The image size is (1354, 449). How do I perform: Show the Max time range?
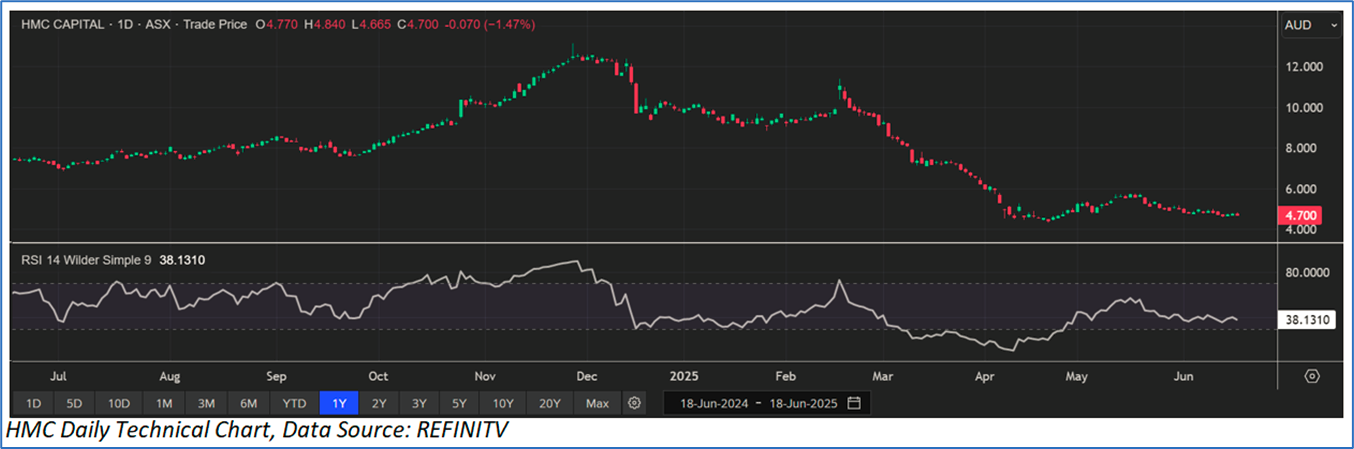[x=597, y=403]
